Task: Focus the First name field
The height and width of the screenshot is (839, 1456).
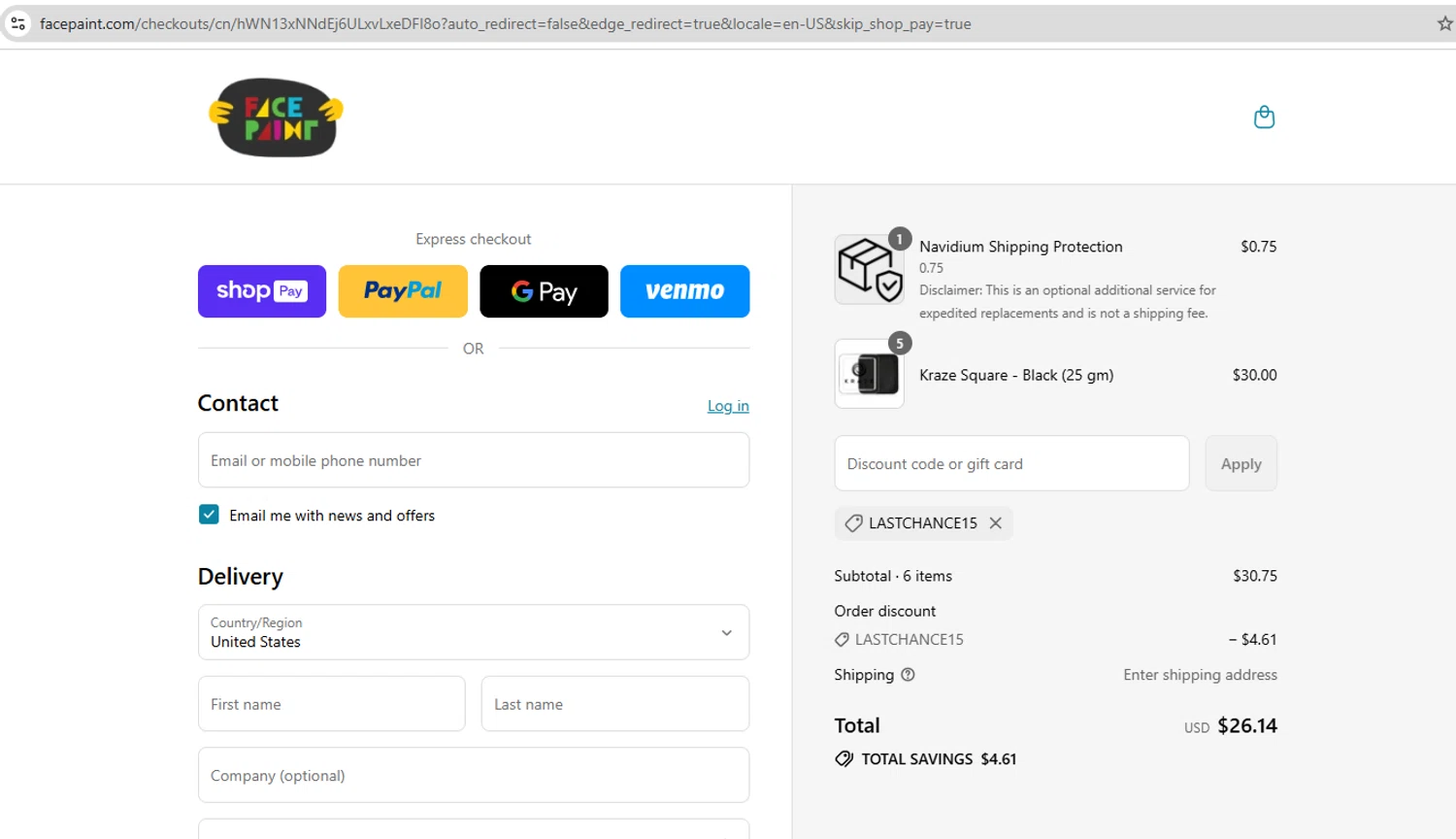Action: pos(332,704)
